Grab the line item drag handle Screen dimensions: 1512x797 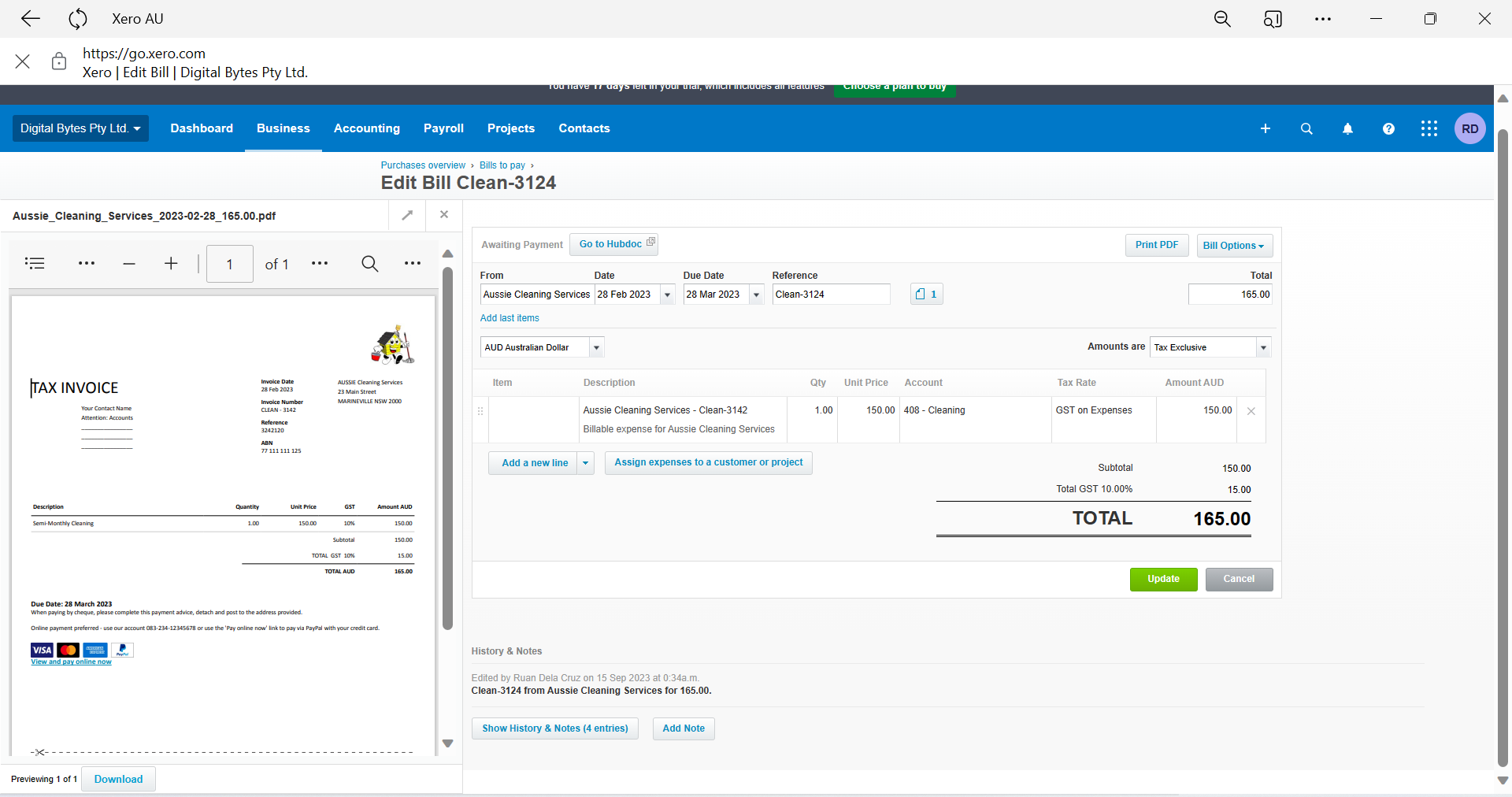pos(480,411)
